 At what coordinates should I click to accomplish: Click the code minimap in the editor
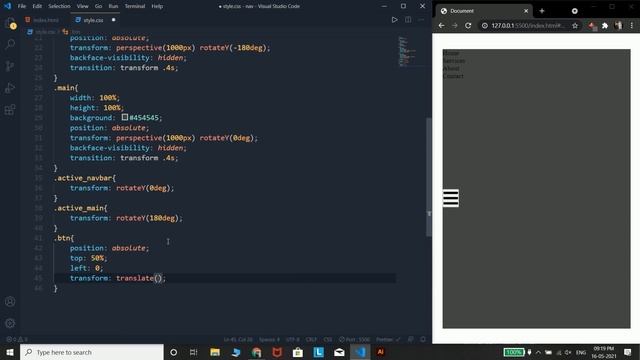pyautogui.click(x=407, y=51)
